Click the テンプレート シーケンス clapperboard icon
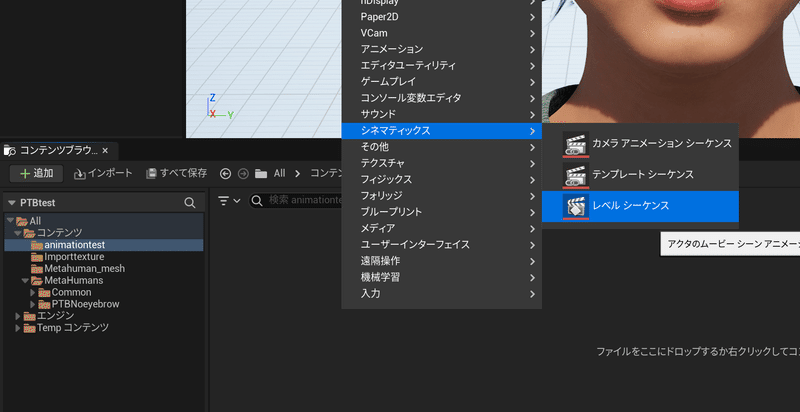The image size is (800, 412). 576,175
